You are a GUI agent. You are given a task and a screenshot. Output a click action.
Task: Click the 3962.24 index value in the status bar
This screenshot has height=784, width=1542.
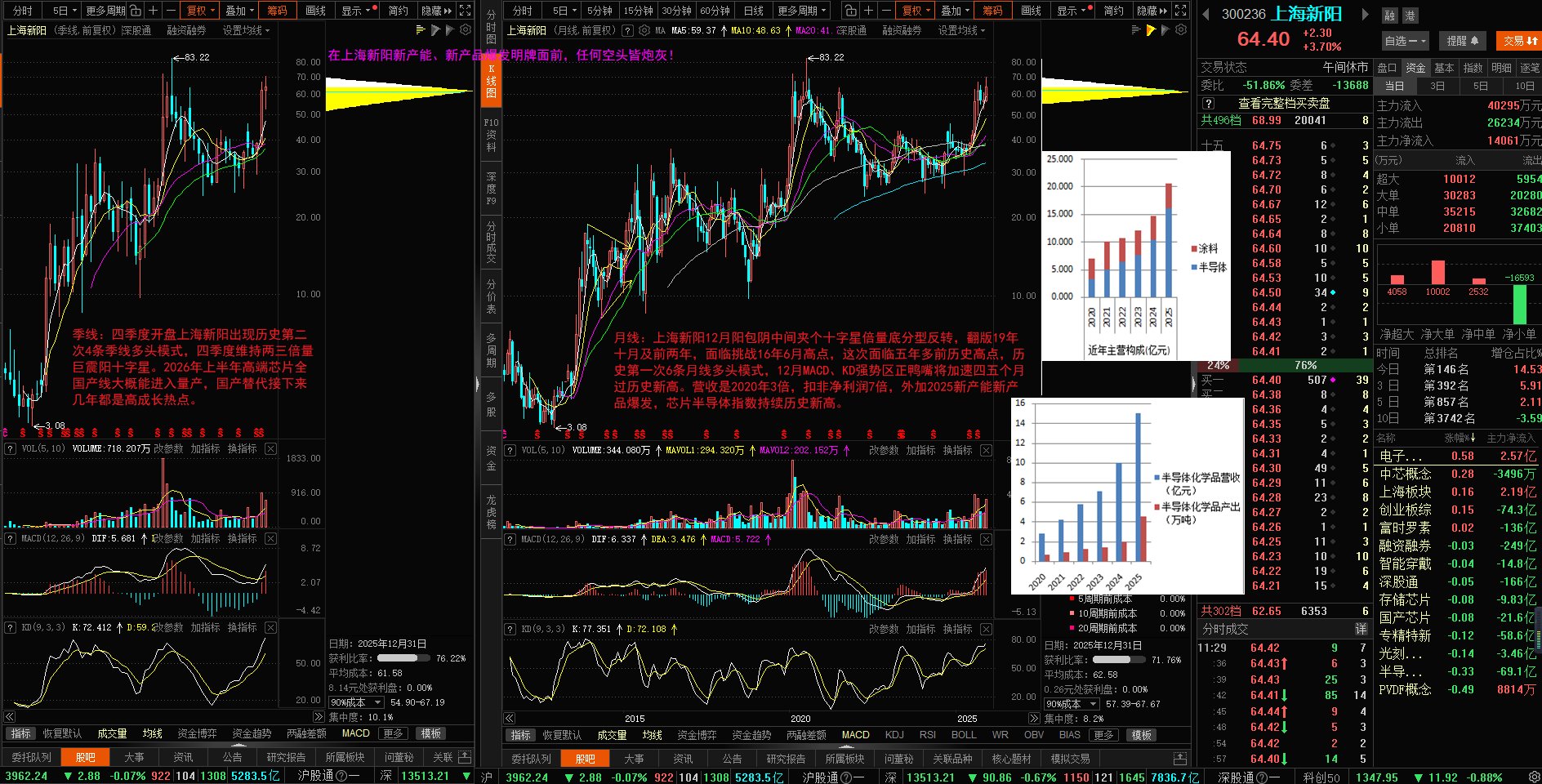coord(26,776)
